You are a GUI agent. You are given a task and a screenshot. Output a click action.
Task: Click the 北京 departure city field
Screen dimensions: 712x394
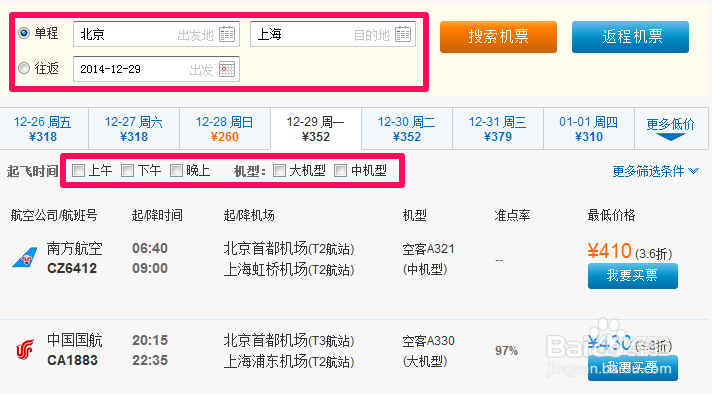coord(156,34)
